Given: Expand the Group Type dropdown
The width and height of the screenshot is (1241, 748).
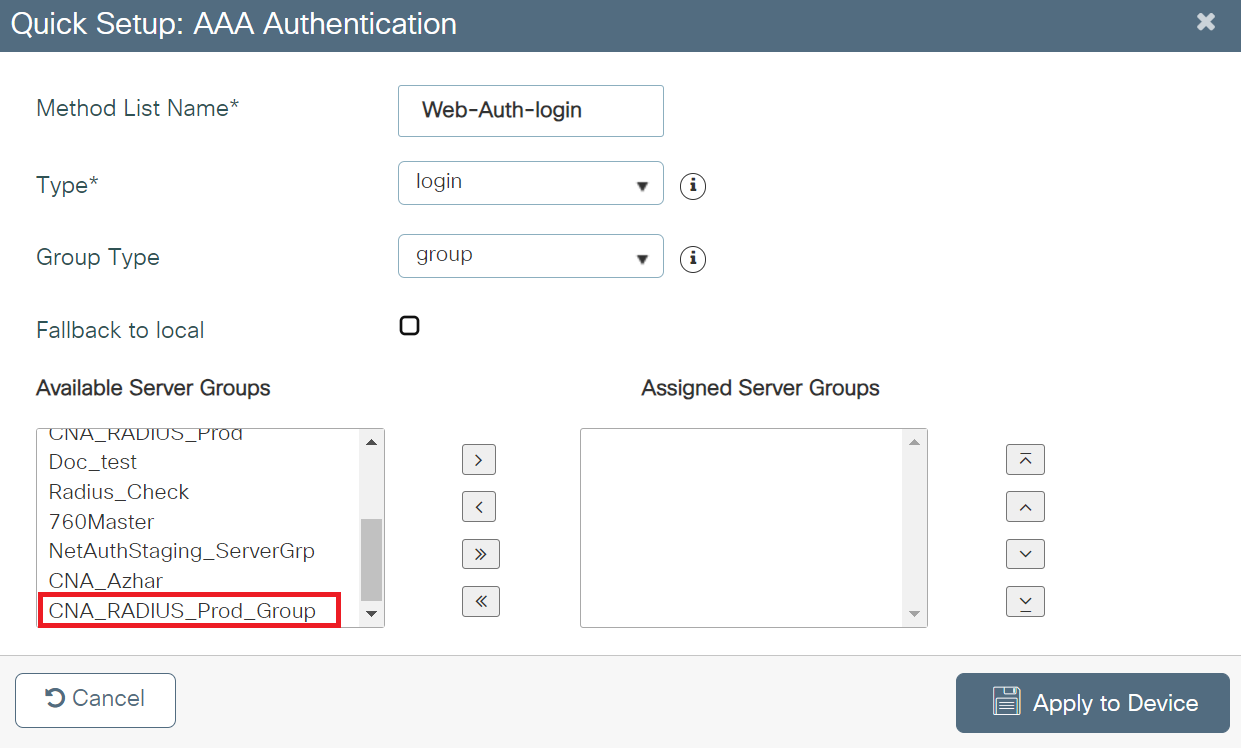Looking at the screenshot, I should point(530,256).
